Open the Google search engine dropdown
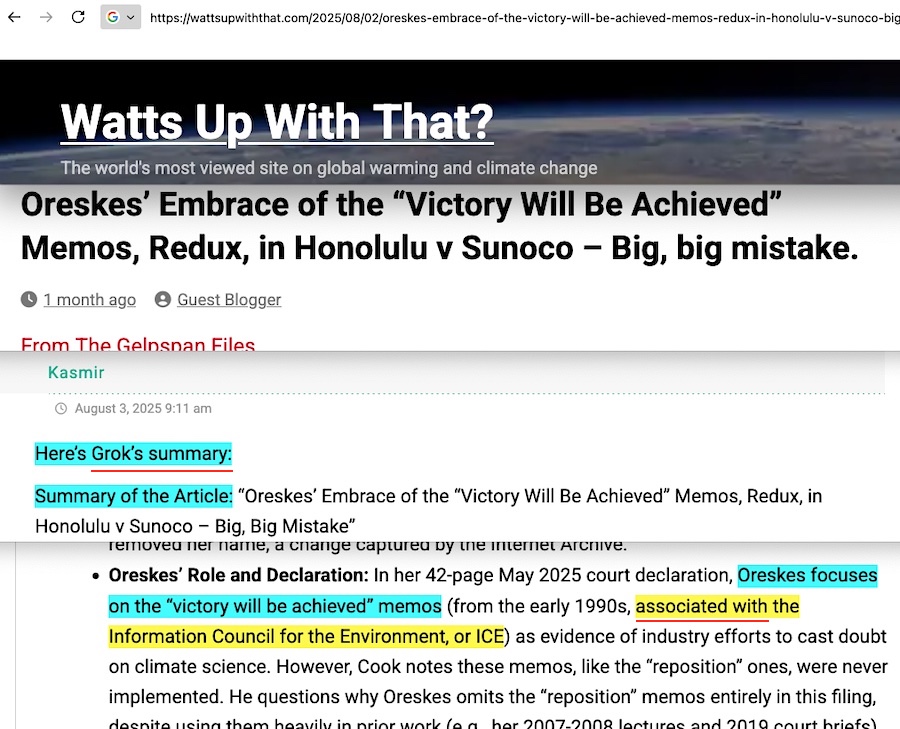 click(120, 17)
